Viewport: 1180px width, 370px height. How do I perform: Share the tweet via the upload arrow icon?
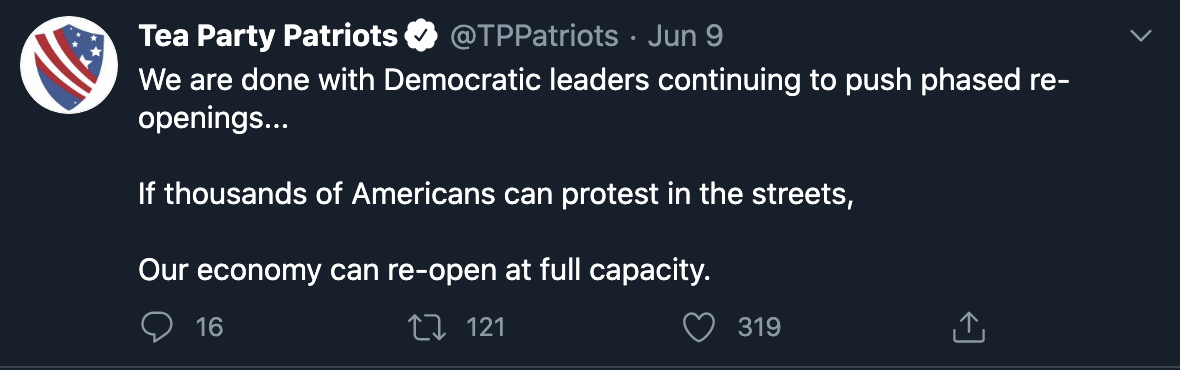coord(969,327)
